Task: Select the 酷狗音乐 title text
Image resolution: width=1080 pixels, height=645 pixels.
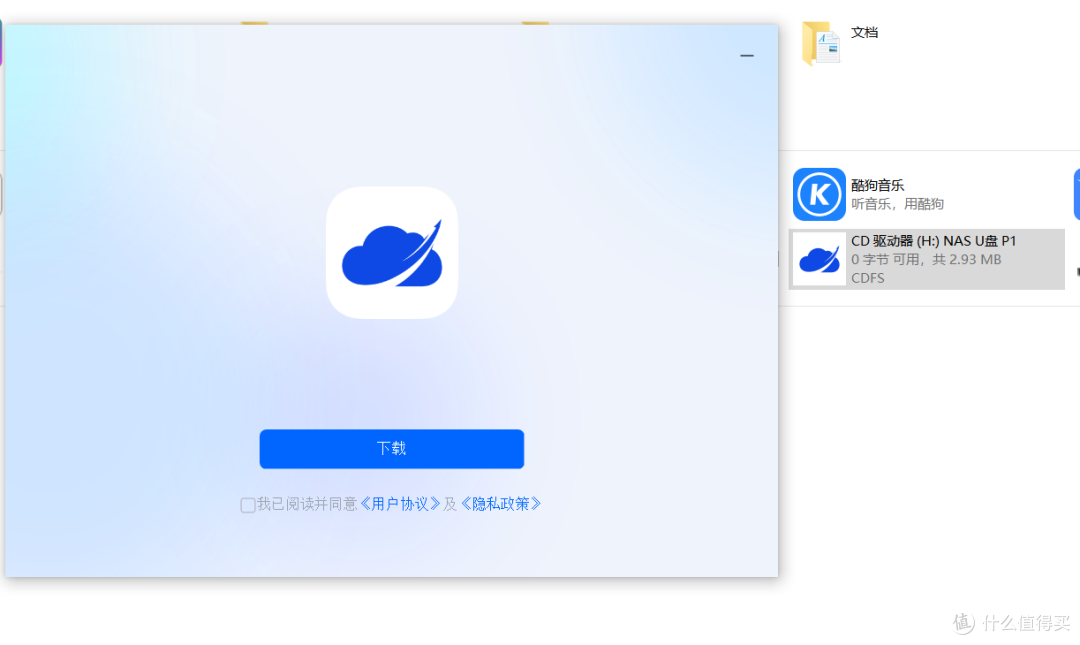Action: pyautogui.click(x=878, y=185)
